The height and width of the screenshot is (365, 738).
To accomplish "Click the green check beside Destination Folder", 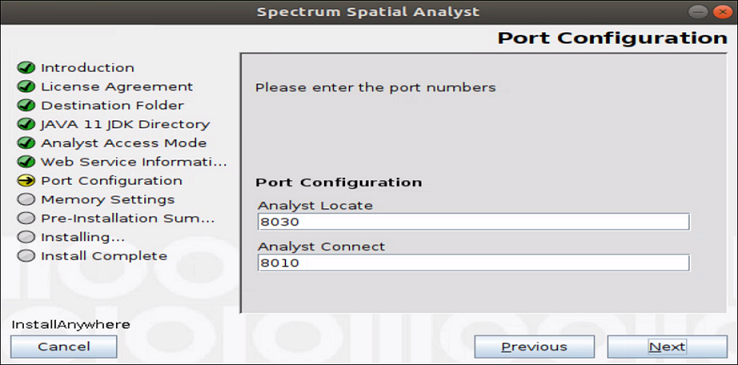I will click(x=26, y=105).
